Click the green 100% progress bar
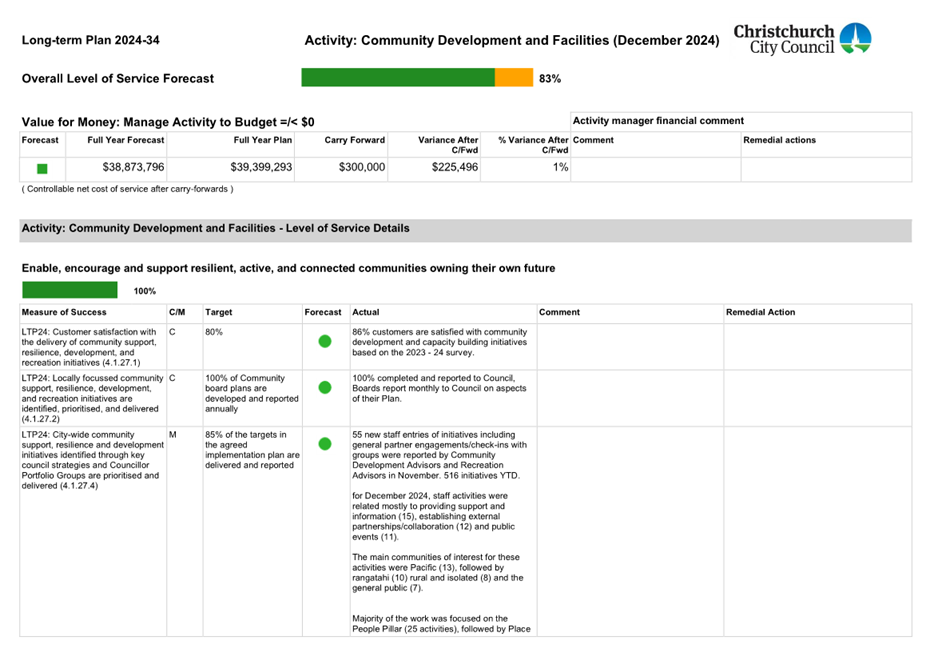The height and width of the screenshot is (661, 934). [x=70, y=290]
